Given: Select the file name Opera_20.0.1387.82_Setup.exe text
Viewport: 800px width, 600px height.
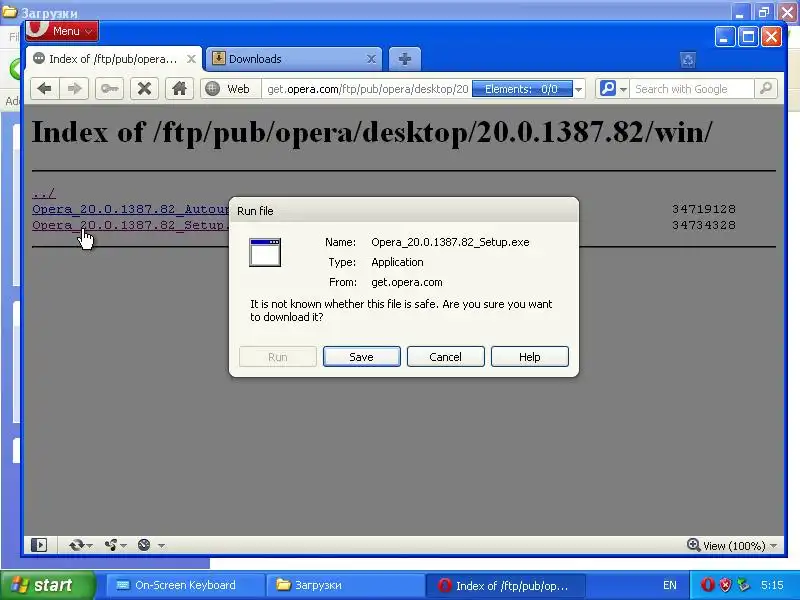Looking at the screenshot, I should click(x=450, y=242).
